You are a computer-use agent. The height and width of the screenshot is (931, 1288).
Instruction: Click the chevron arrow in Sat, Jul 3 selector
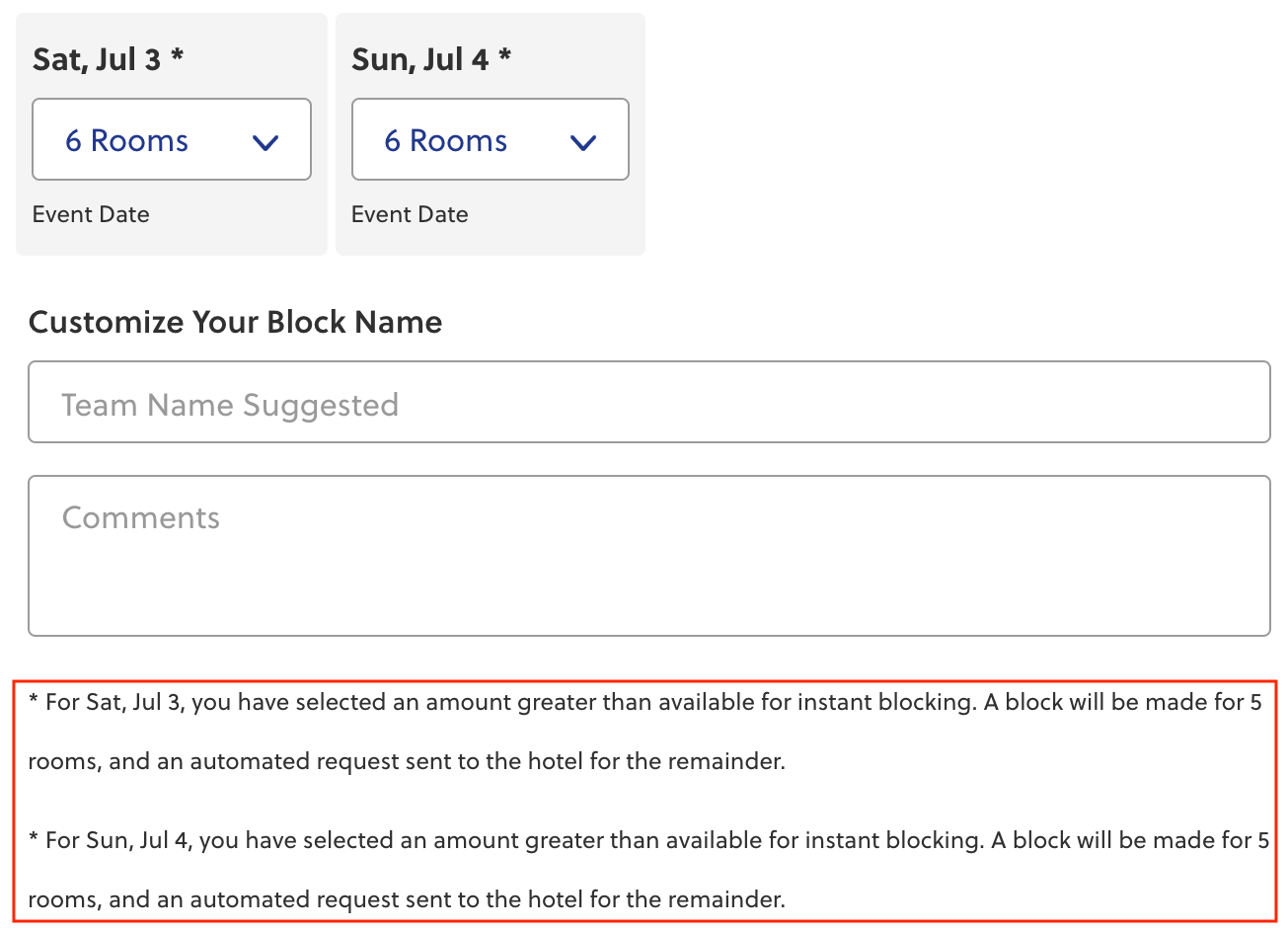point(265,142)
